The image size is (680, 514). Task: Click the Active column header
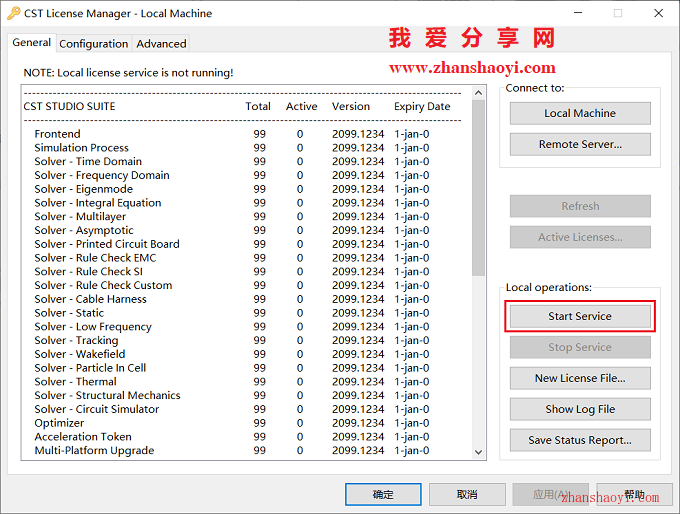pyautogui.click(x=301, y=107)
